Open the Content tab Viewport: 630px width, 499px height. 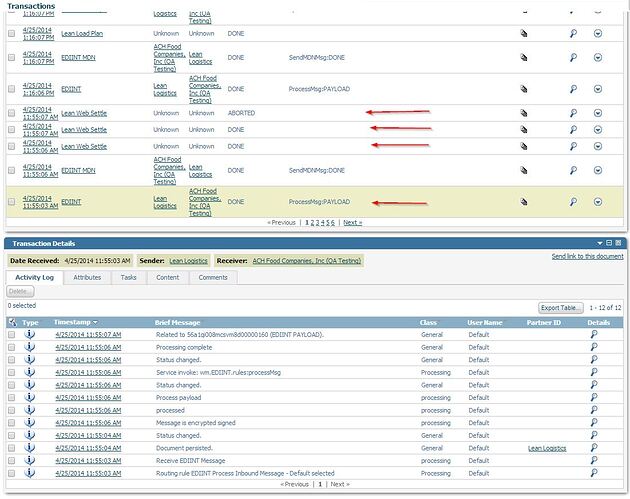click(168, 278)
